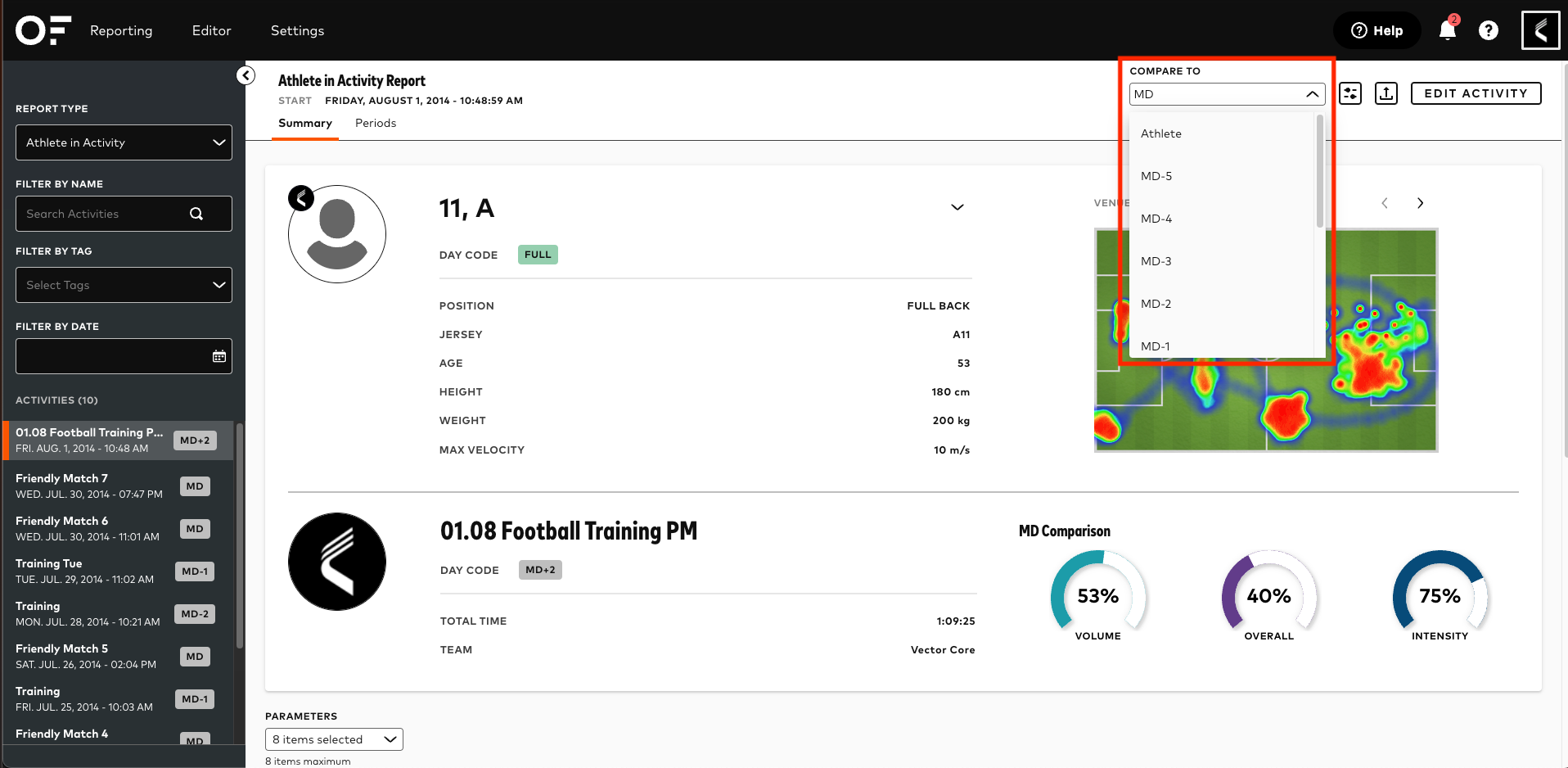Click the Edit Activity button
The image size is (1568, 768).
[1475, 93]
